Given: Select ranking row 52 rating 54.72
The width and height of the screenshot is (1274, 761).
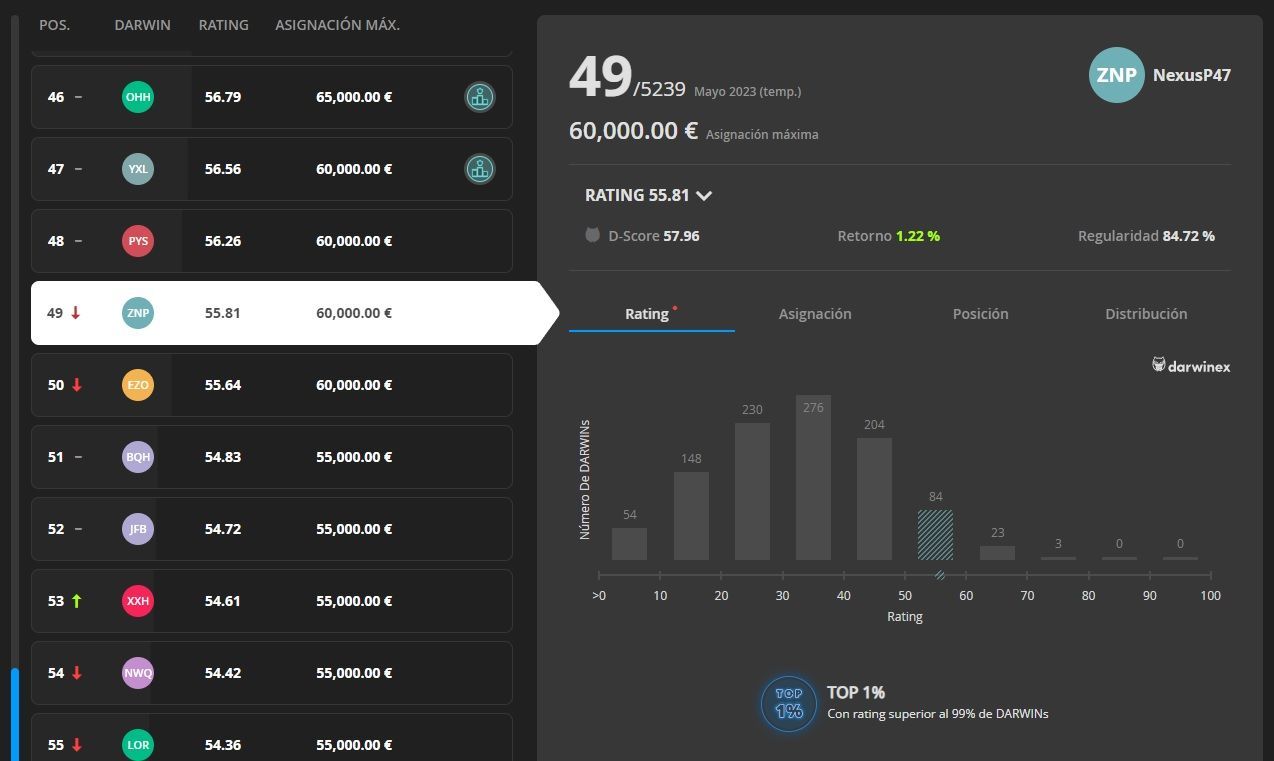Looking at the screenshot, I should [271, 529].
